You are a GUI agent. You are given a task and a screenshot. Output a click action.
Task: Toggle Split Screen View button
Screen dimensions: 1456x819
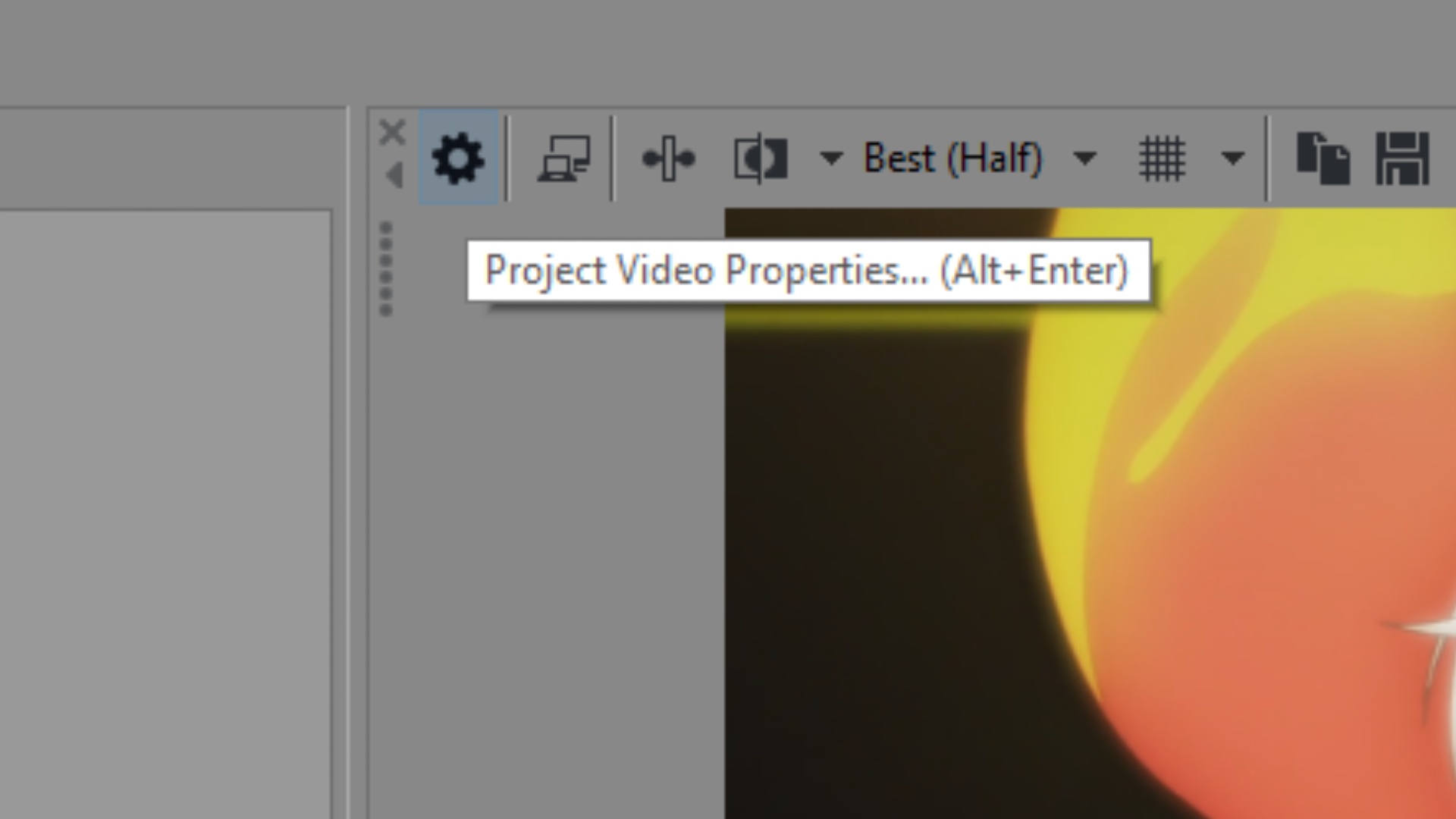click(761, 158)
